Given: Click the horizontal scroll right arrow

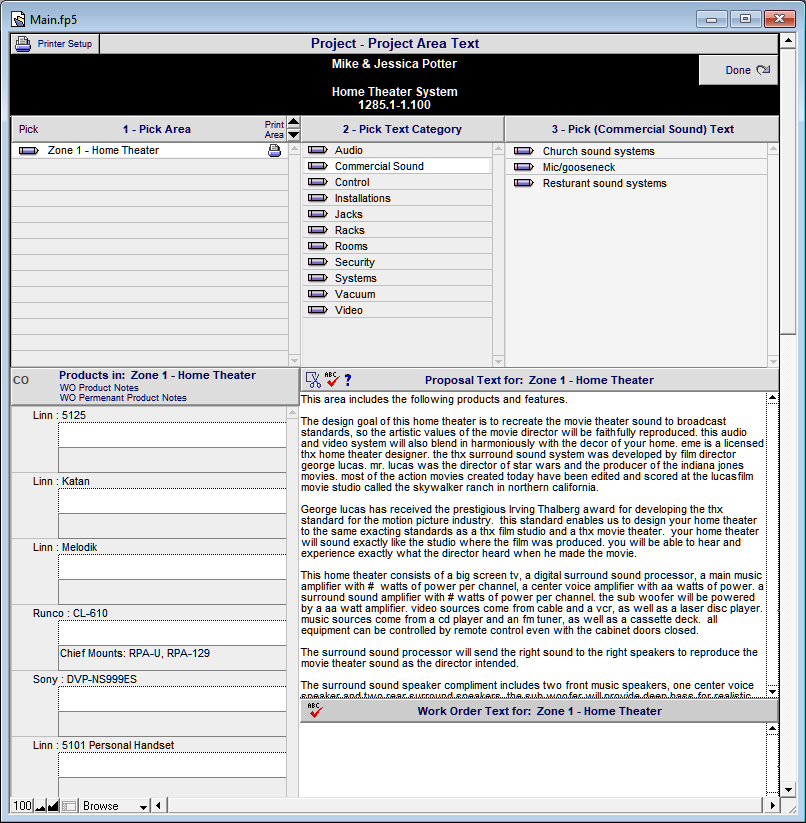Looking at the screenshot, I should [771, 805].
